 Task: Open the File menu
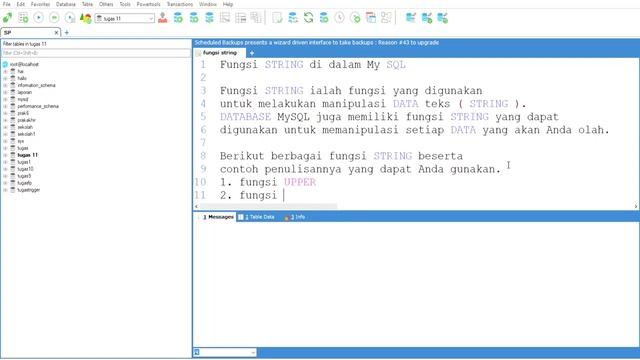[x=7, y=4]
